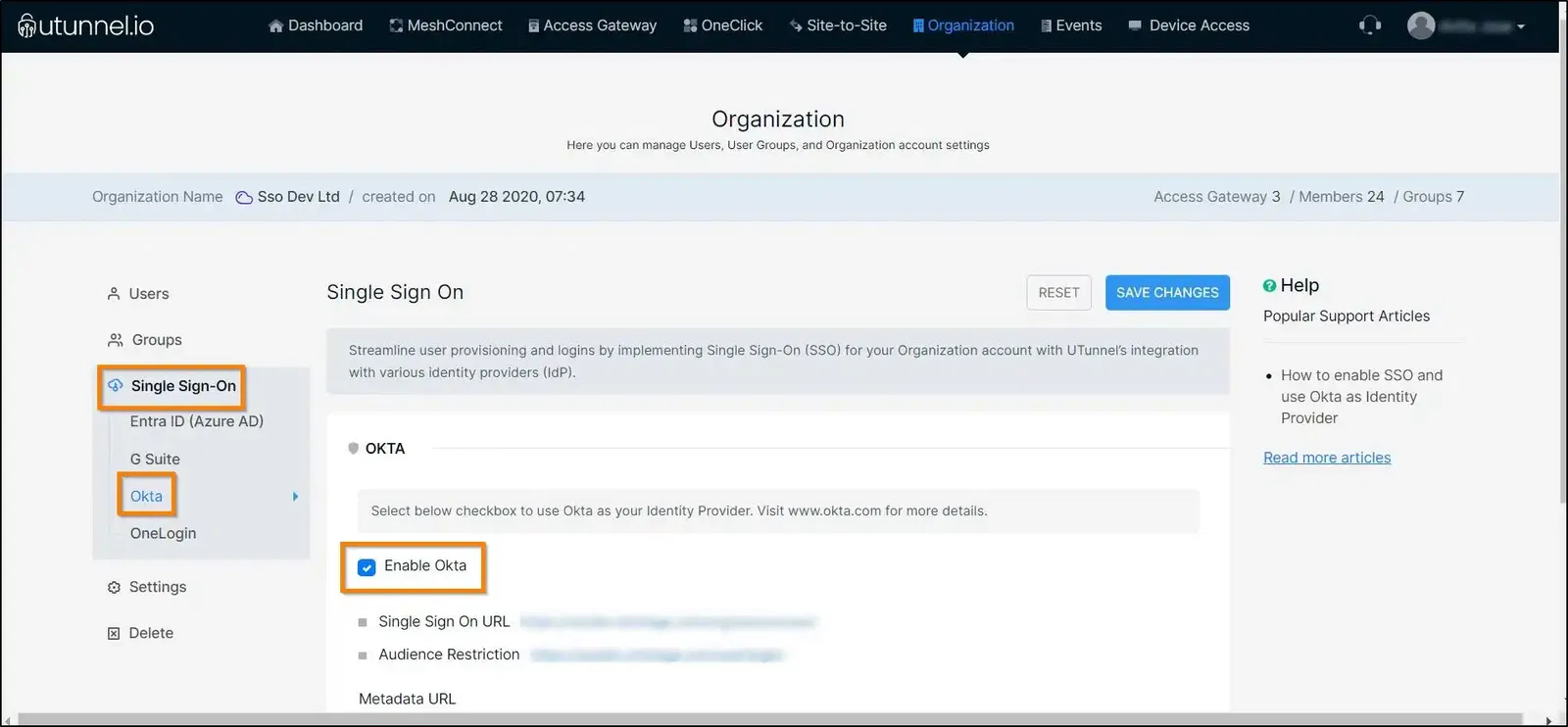
Task: Click the horizontal scrollbar at bottom
Action: (x=769, y=720)
